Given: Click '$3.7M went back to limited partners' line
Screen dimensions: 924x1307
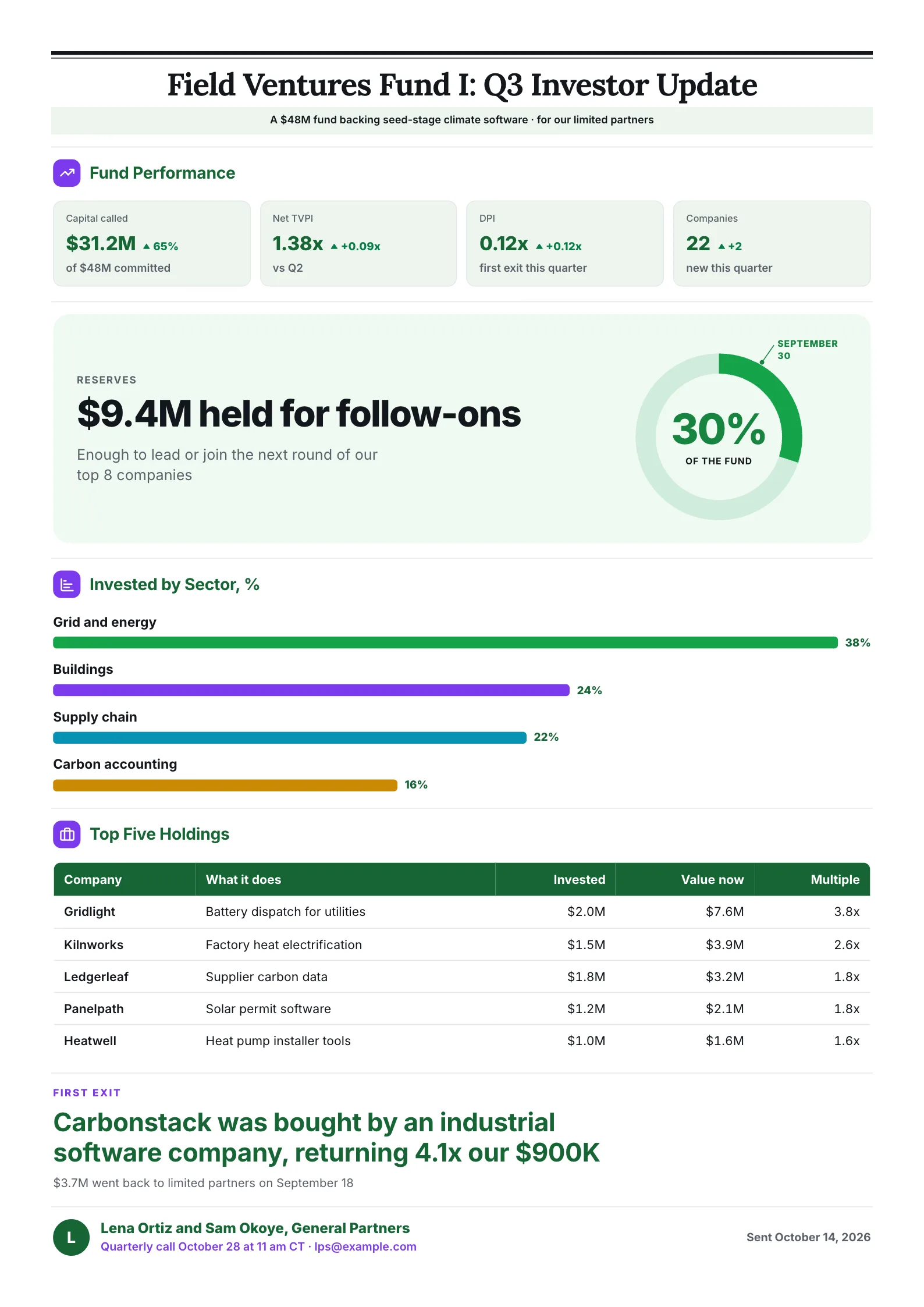Looking at the screenshot, I should click(203, 1183).
